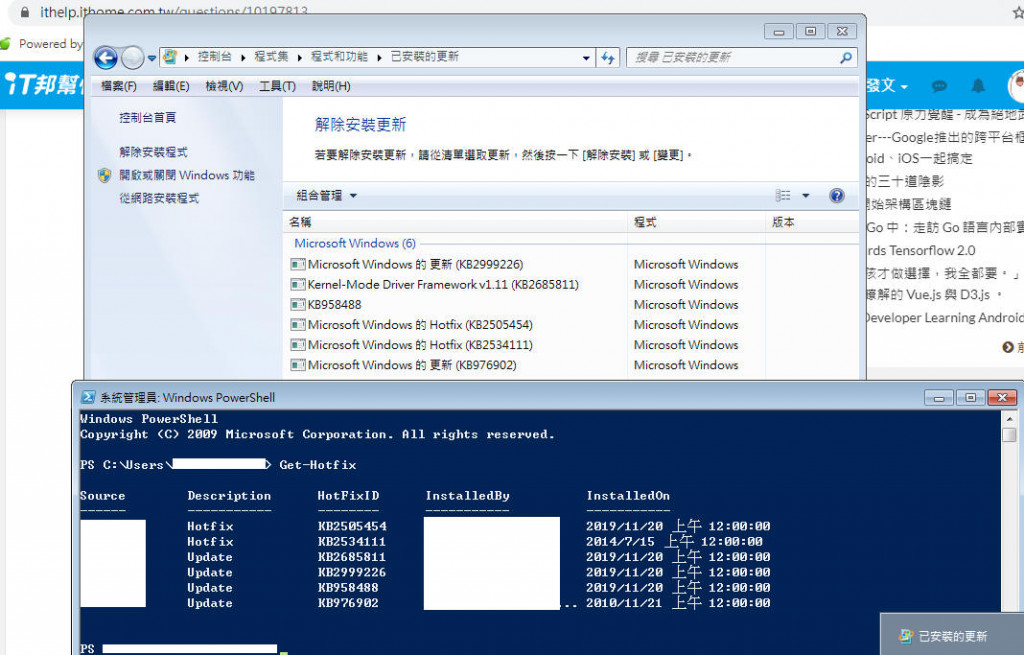The image size is (1024, 655).
Task: Click 程式和功能 breadcrumb in address bar
Action: (339, 57)
